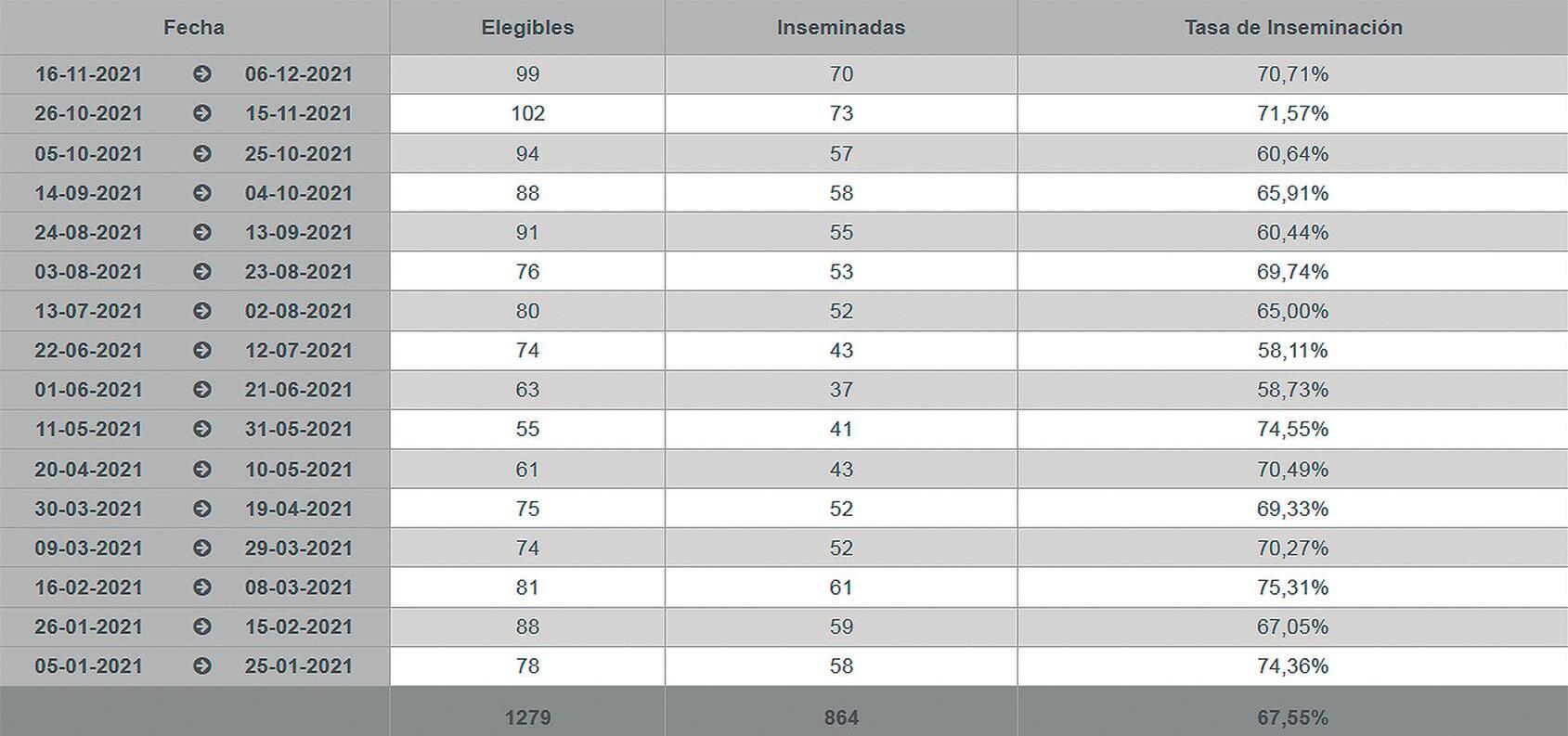Select the 75,31% insemination rate cell

pyautogui.click(x=1292, y=588)
